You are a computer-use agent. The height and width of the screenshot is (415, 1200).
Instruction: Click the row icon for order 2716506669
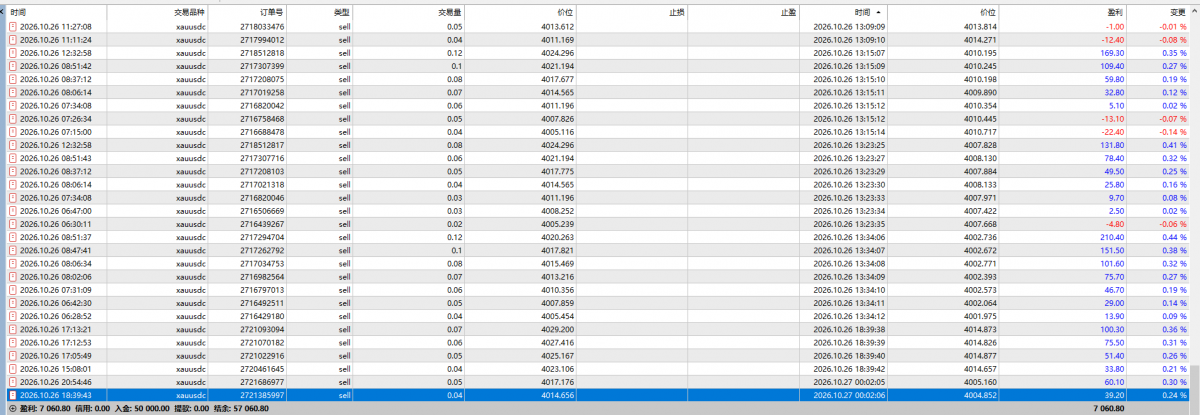point(12,211)
